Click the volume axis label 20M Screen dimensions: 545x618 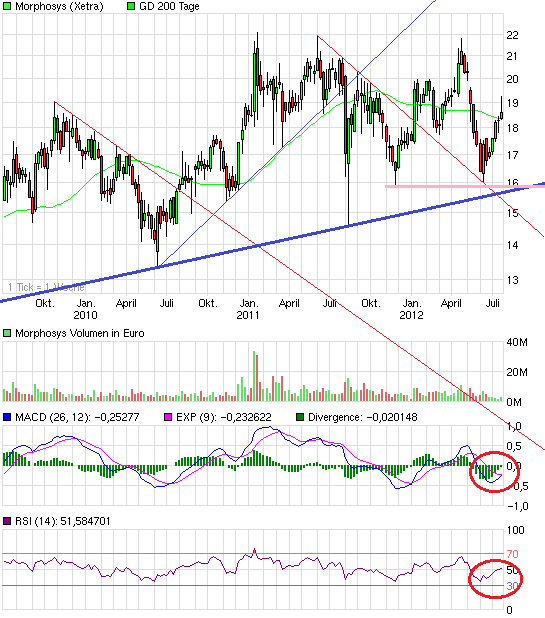(517, 372)
